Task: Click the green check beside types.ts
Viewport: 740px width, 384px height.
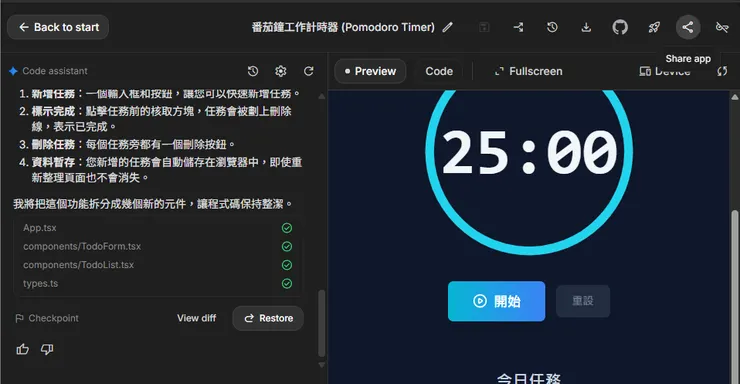Action: point(287,284)
